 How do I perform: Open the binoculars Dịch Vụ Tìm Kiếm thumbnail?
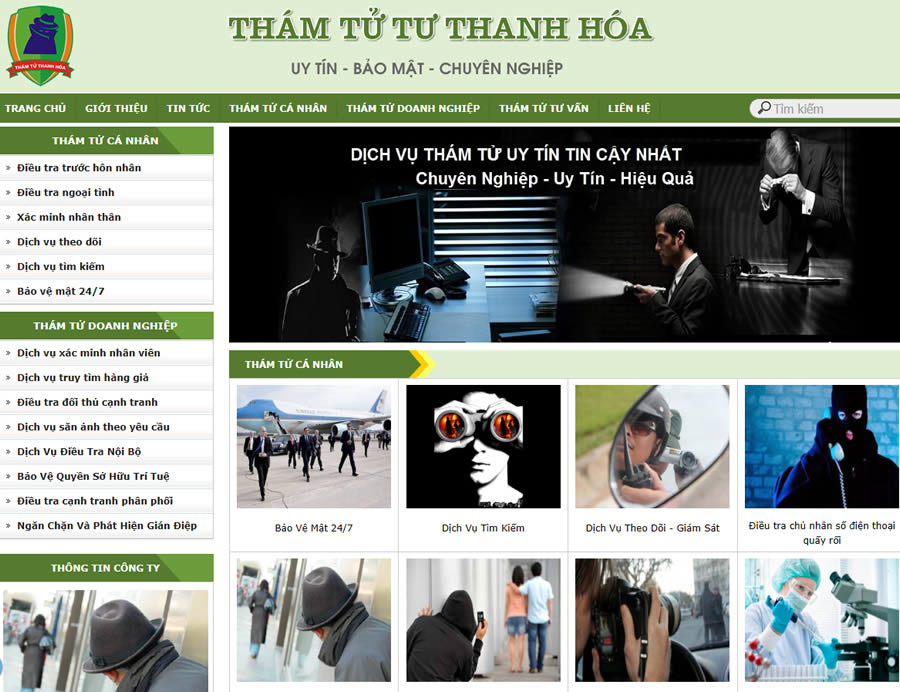pyautogui.click(x=483, y=446)
